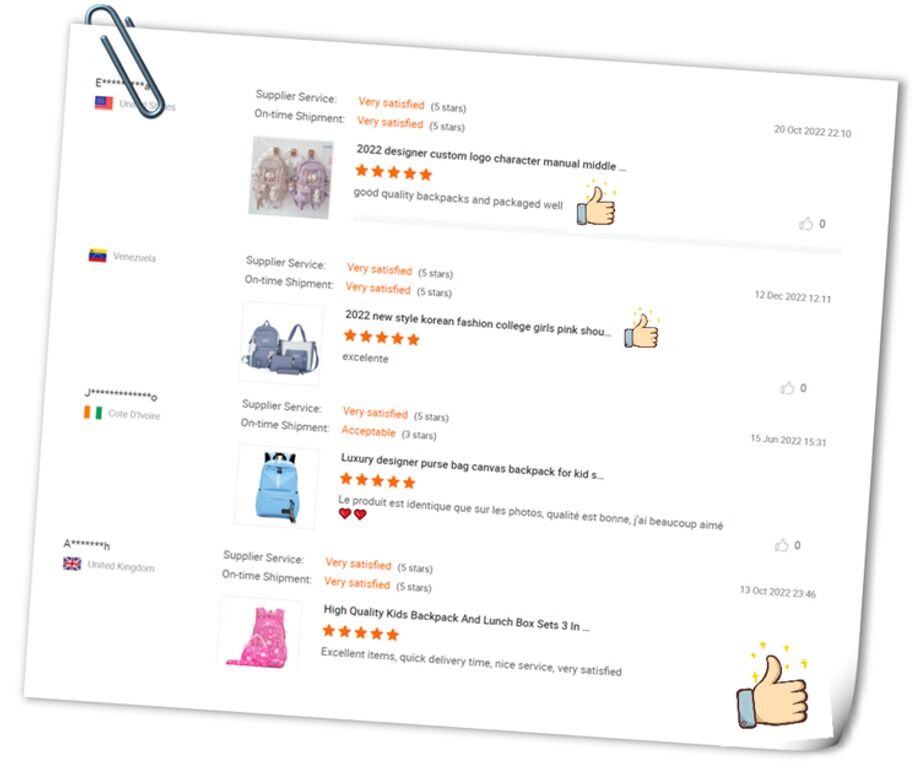Click the United Kingdom flag icon
The height and width of the screenshot is (776, 920).
coord(72,564)
